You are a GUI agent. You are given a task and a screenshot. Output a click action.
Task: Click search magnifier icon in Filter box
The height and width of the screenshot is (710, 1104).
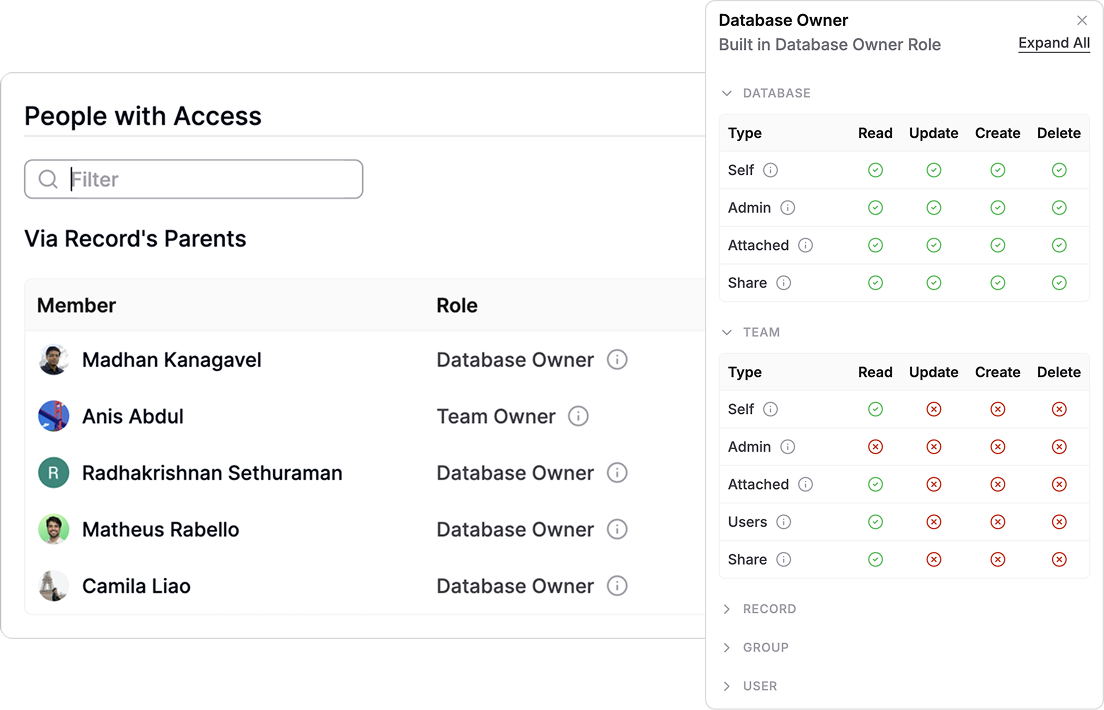48,180
